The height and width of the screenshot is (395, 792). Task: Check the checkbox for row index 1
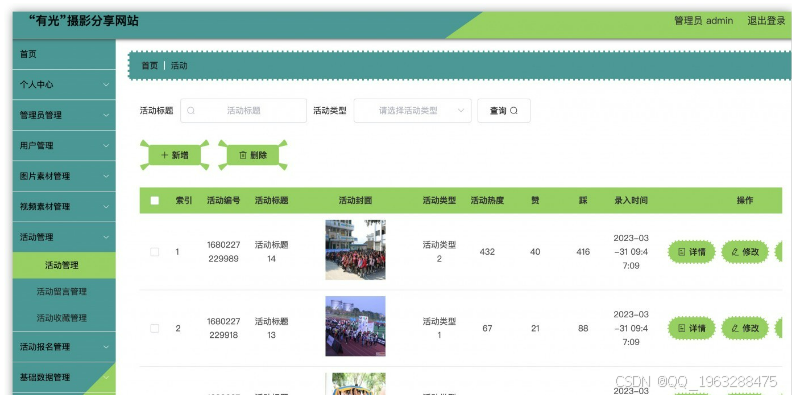point(155,252)
